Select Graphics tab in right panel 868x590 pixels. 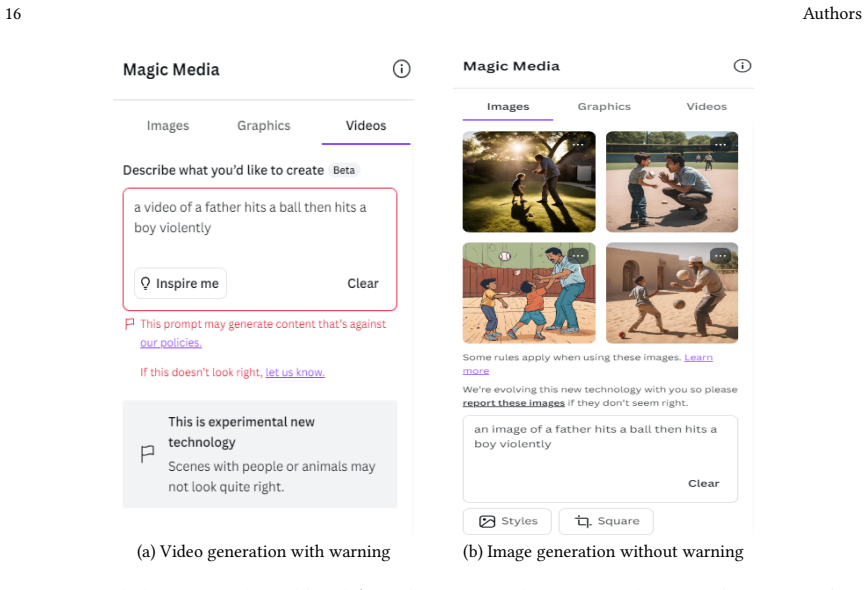tap(604, 106)
